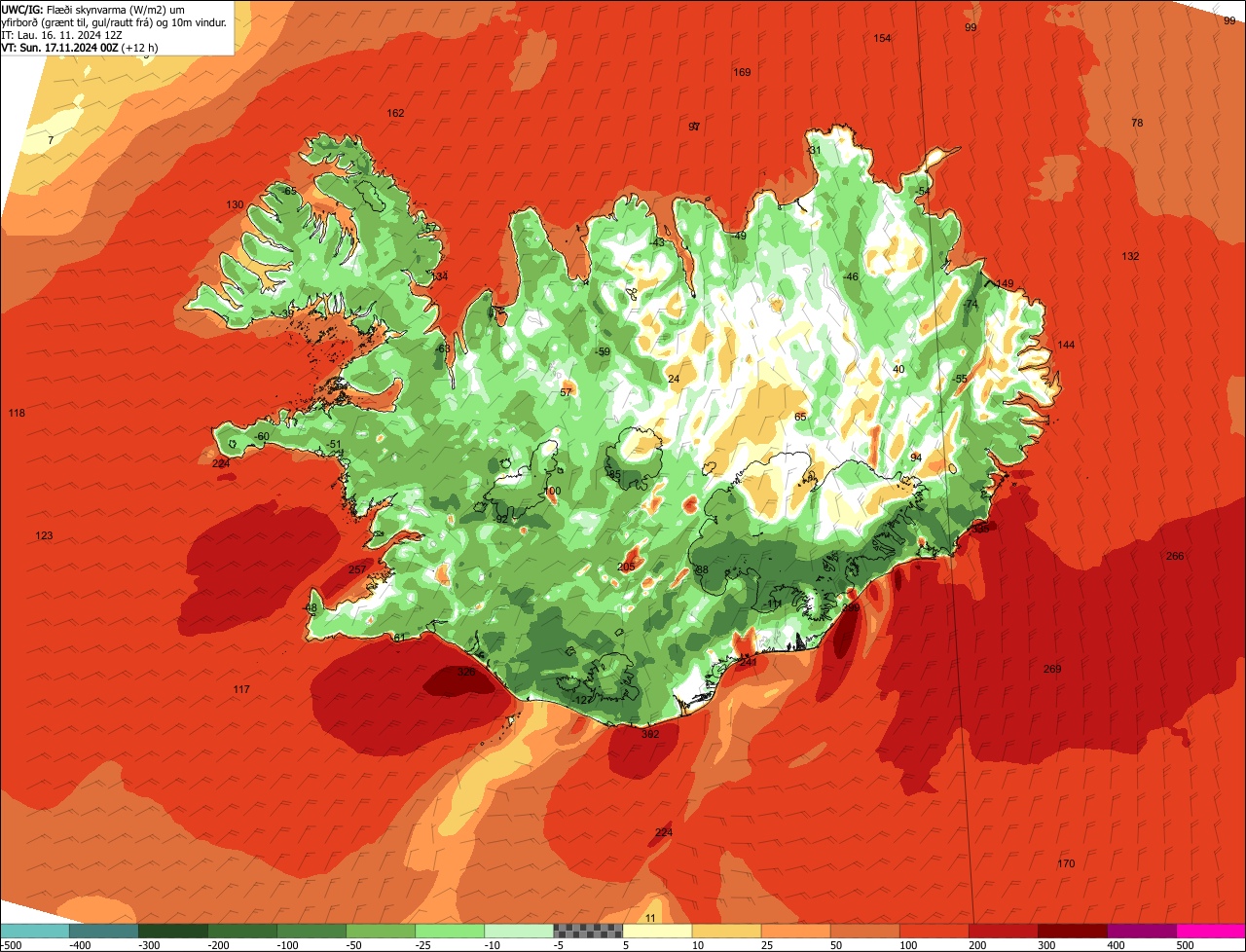Click the dark maroon 300 to 400 swatch
This screenshot has width=1246, height=952.
click(1073, 931)
